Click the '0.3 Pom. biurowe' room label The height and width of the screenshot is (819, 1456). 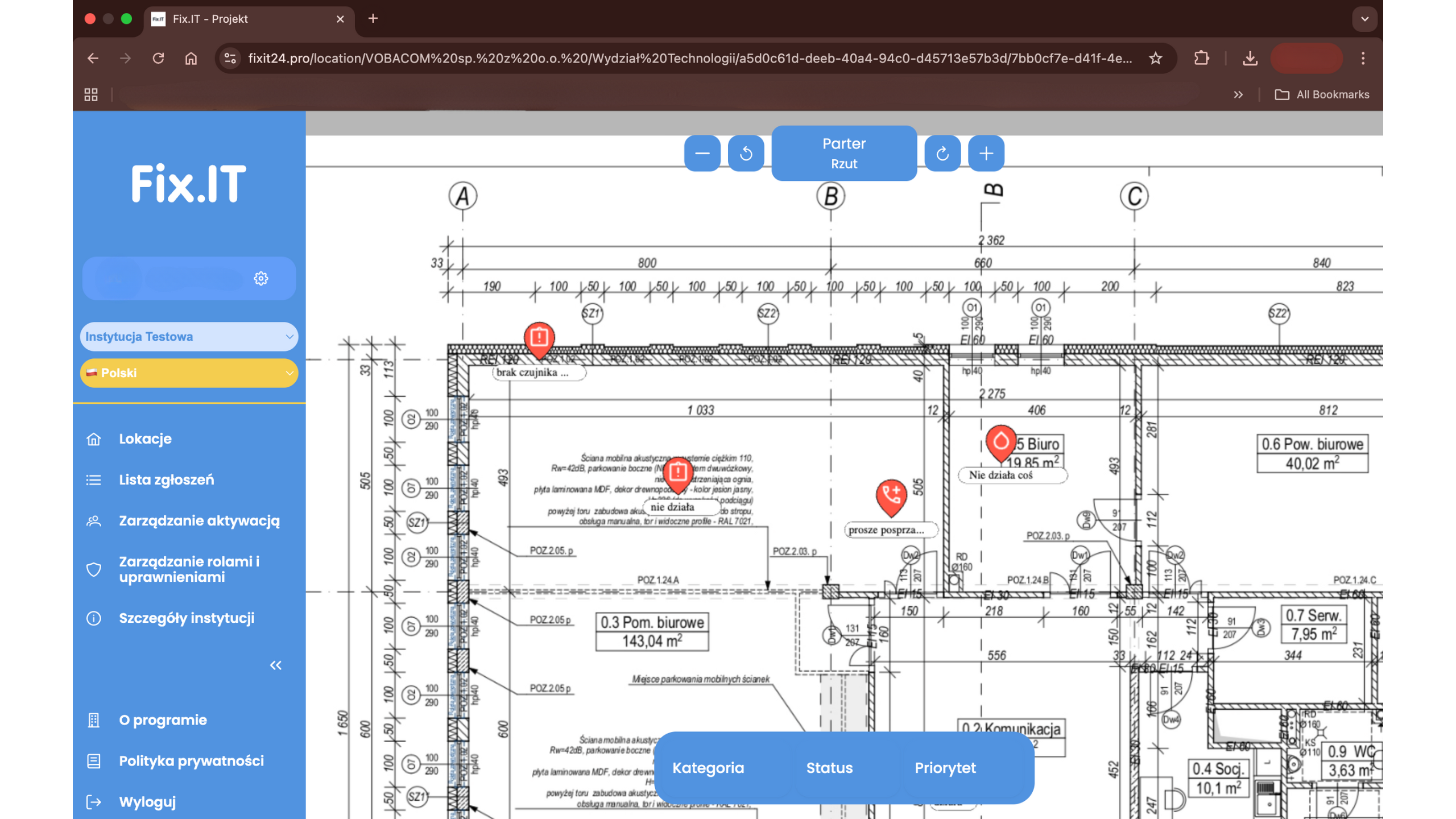(652, 631)
